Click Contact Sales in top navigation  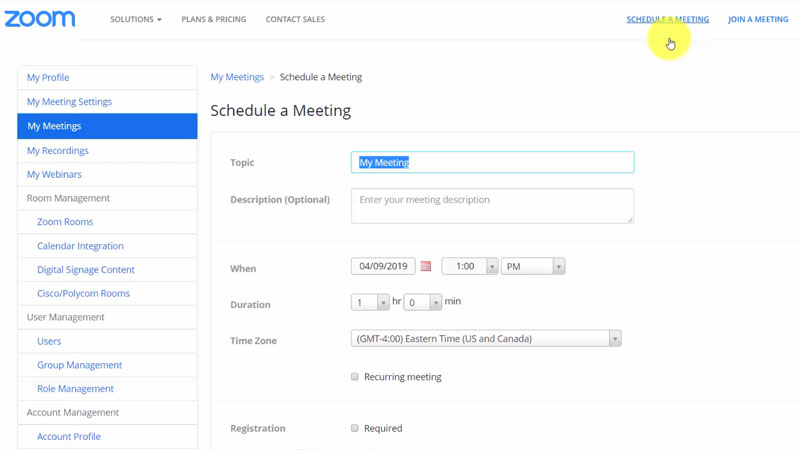pyautogui.click(x=295, y=19)
